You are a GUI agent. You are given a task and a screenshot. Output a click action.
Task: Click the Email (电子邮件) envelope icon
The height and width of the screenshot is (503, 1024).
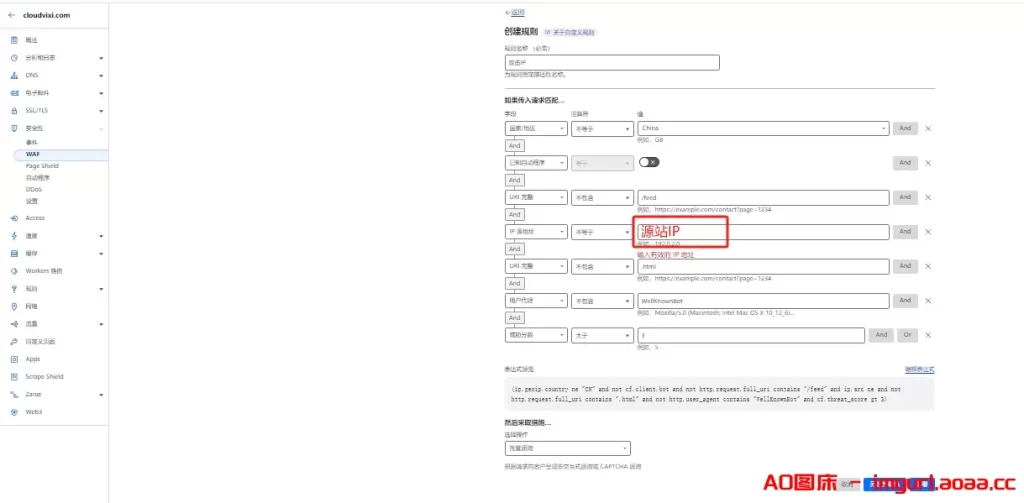pos(14,93)
